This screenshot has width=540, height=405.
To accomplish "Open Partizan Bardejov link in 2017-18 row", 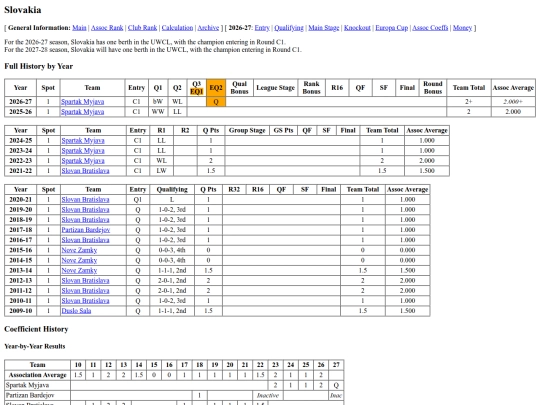I will (x=86, y=230).
